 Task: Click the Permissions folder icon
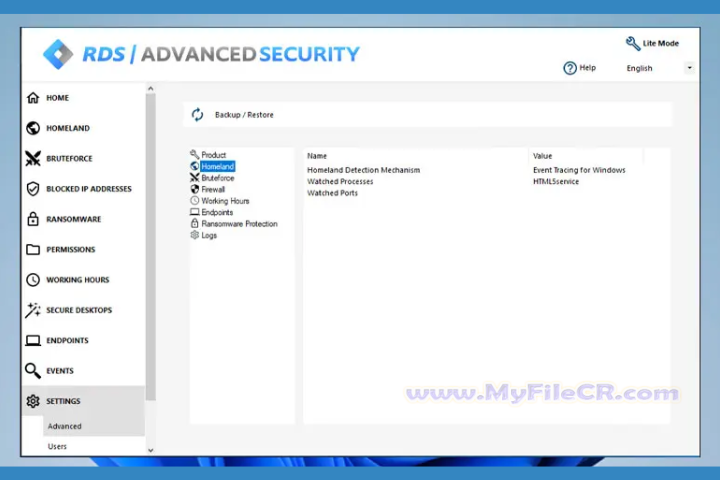click(33, 249)
